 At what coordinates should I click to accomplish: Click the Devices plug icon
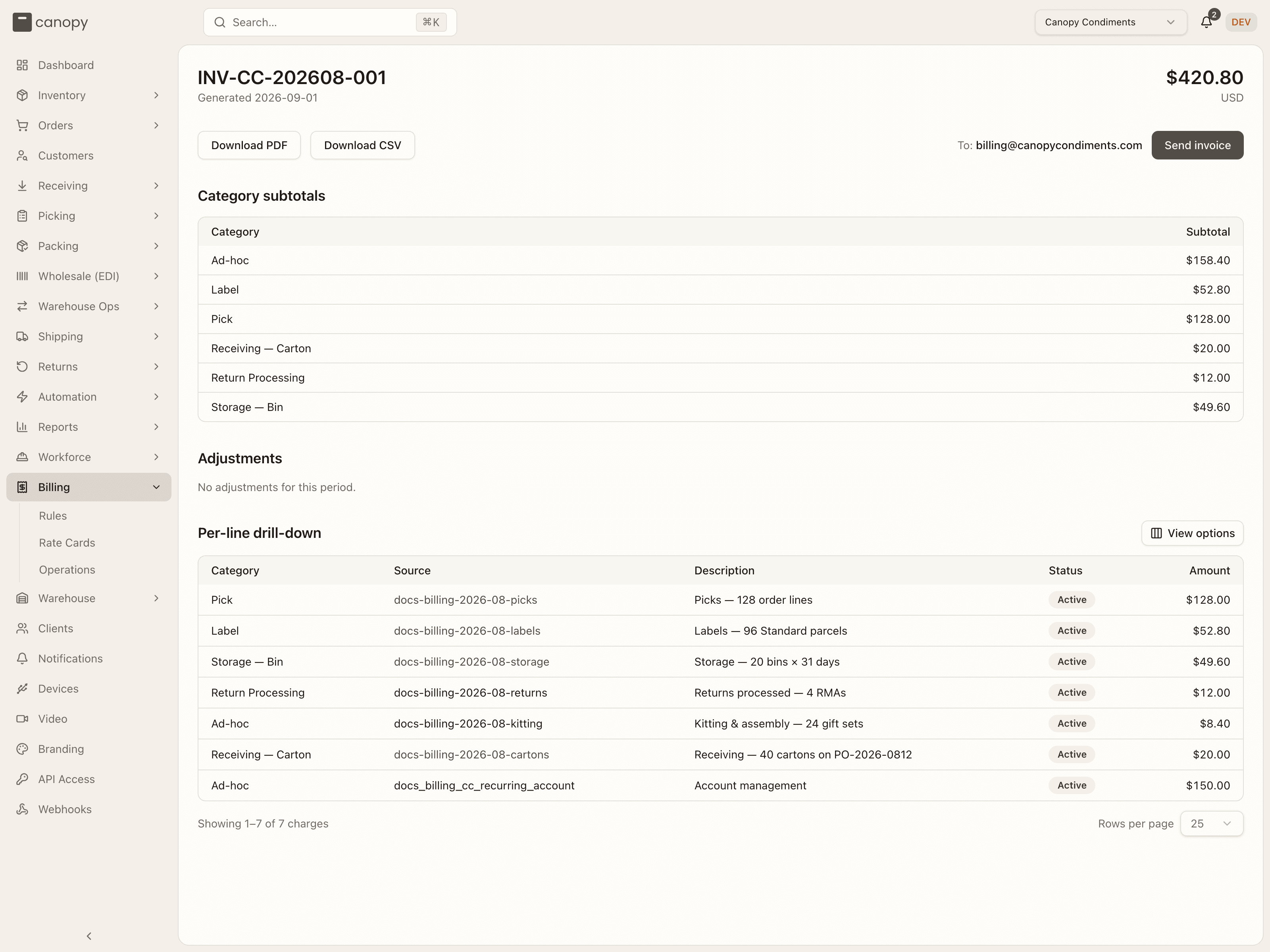click(22, 689)
